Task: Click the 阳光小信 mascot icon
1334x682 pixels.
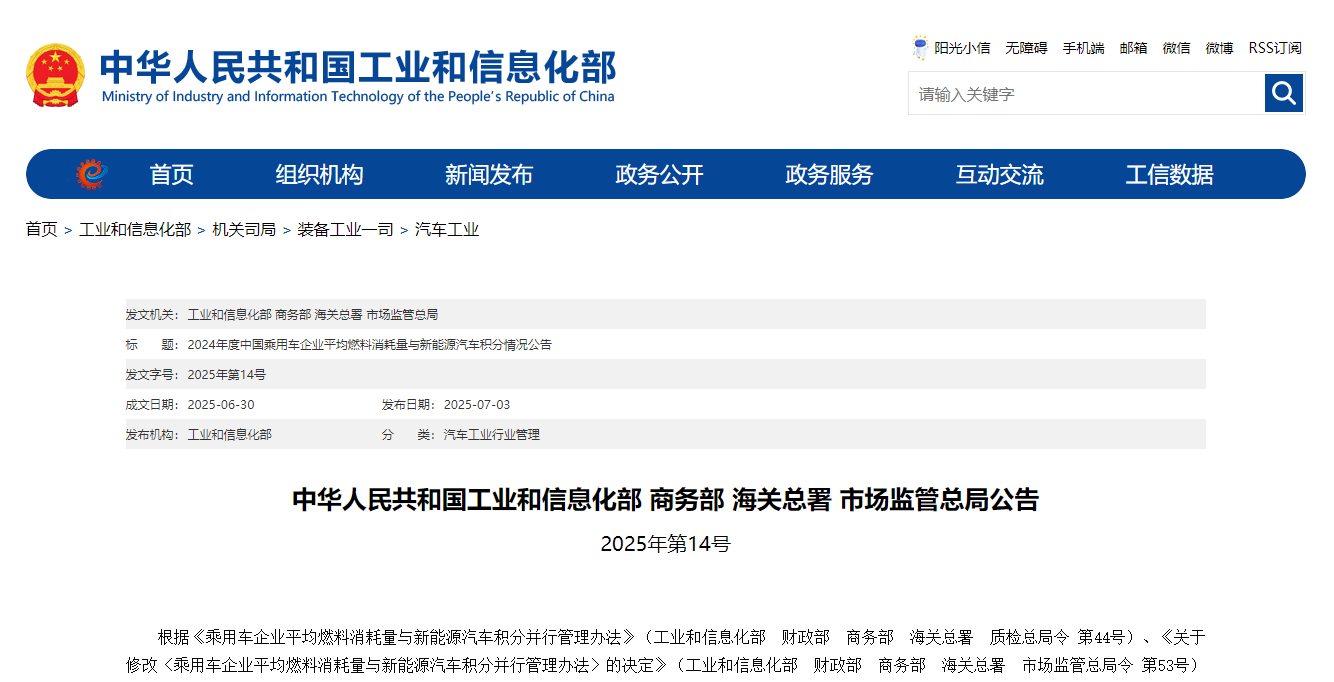Action: (x=920, y=48)
